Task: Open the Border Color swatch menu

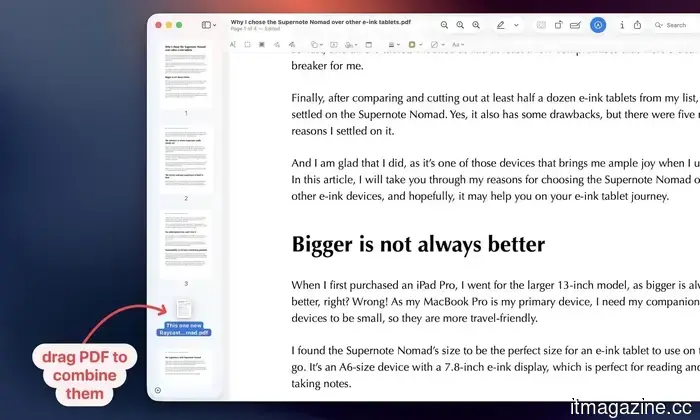Action: coord(415,45)
